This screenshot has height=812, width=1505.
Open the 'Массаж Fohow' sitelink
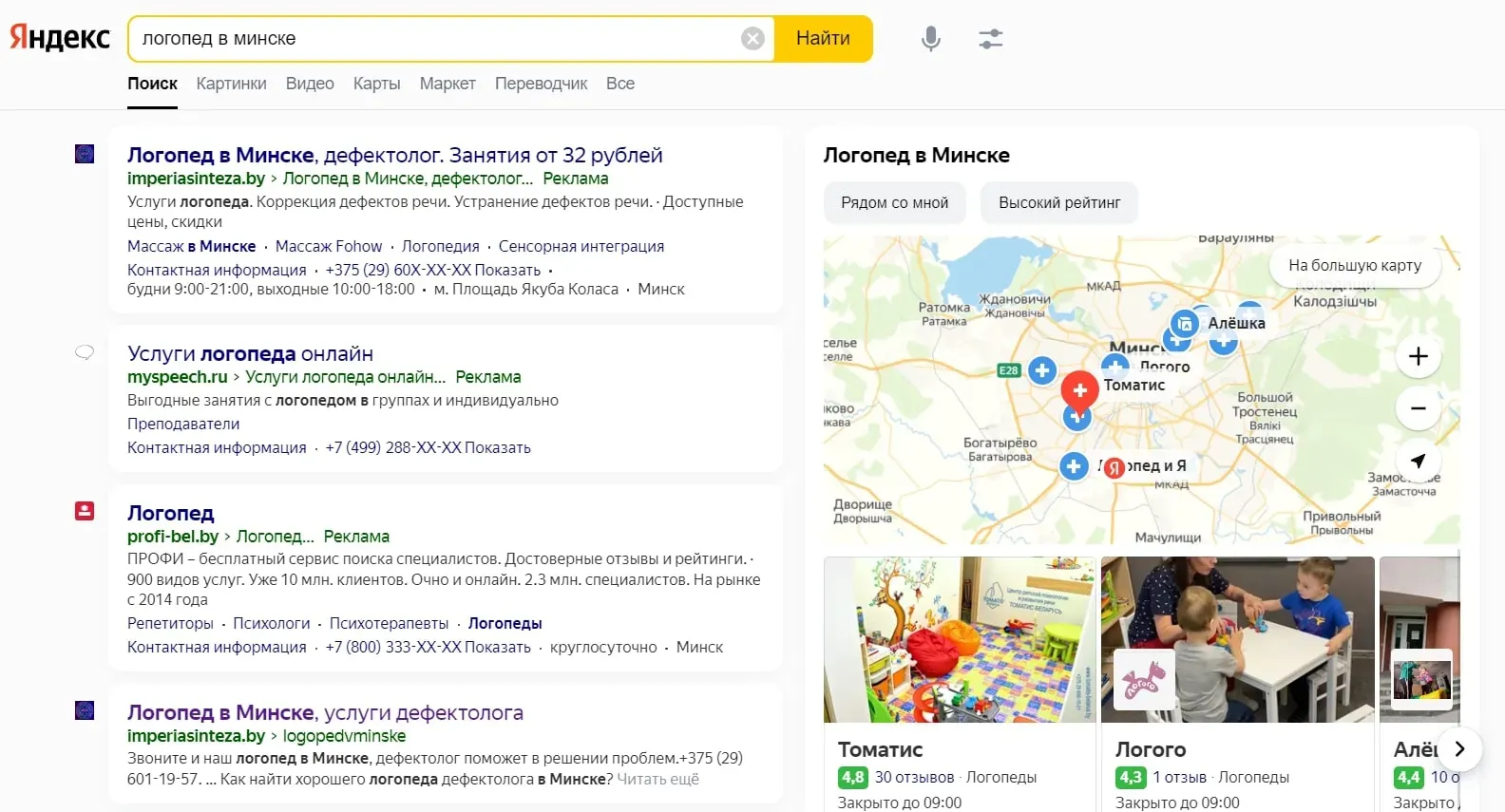click(x=329, y=246)
